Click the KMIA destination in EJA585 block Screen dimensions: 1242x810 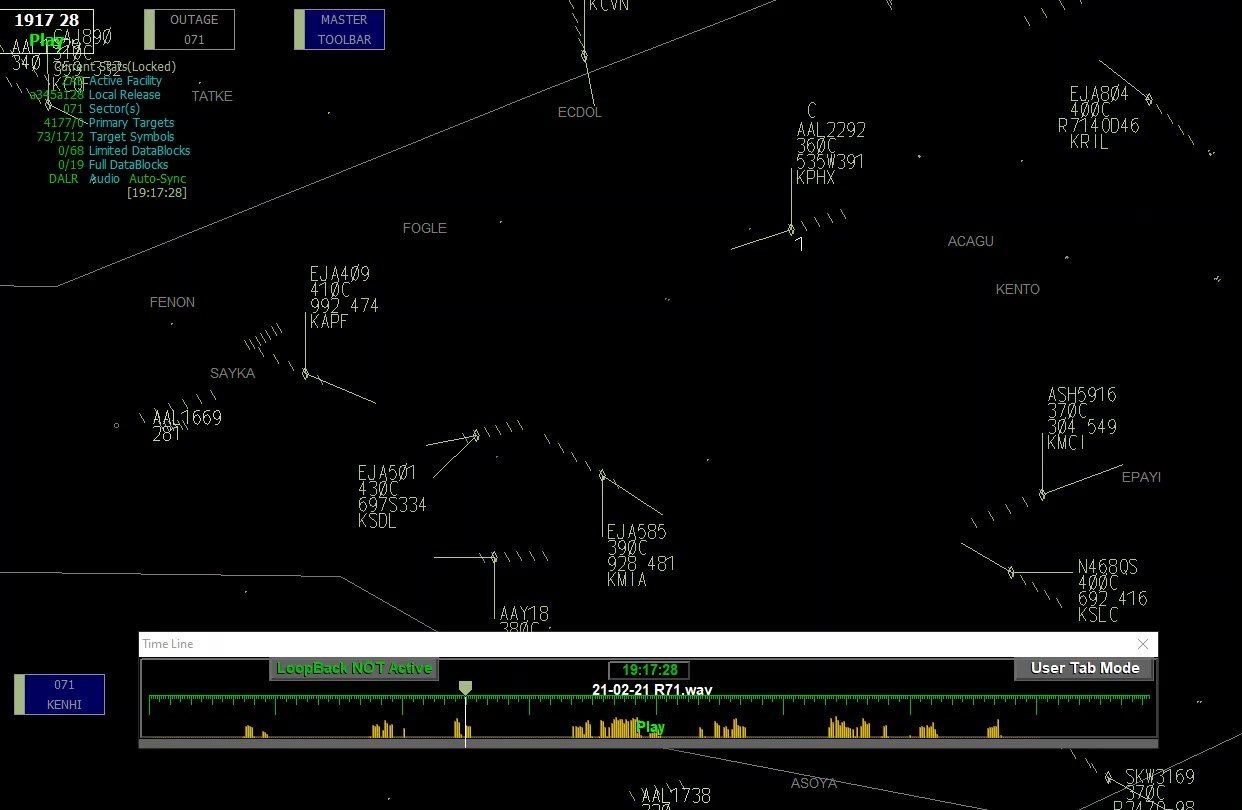pos(626,580)
